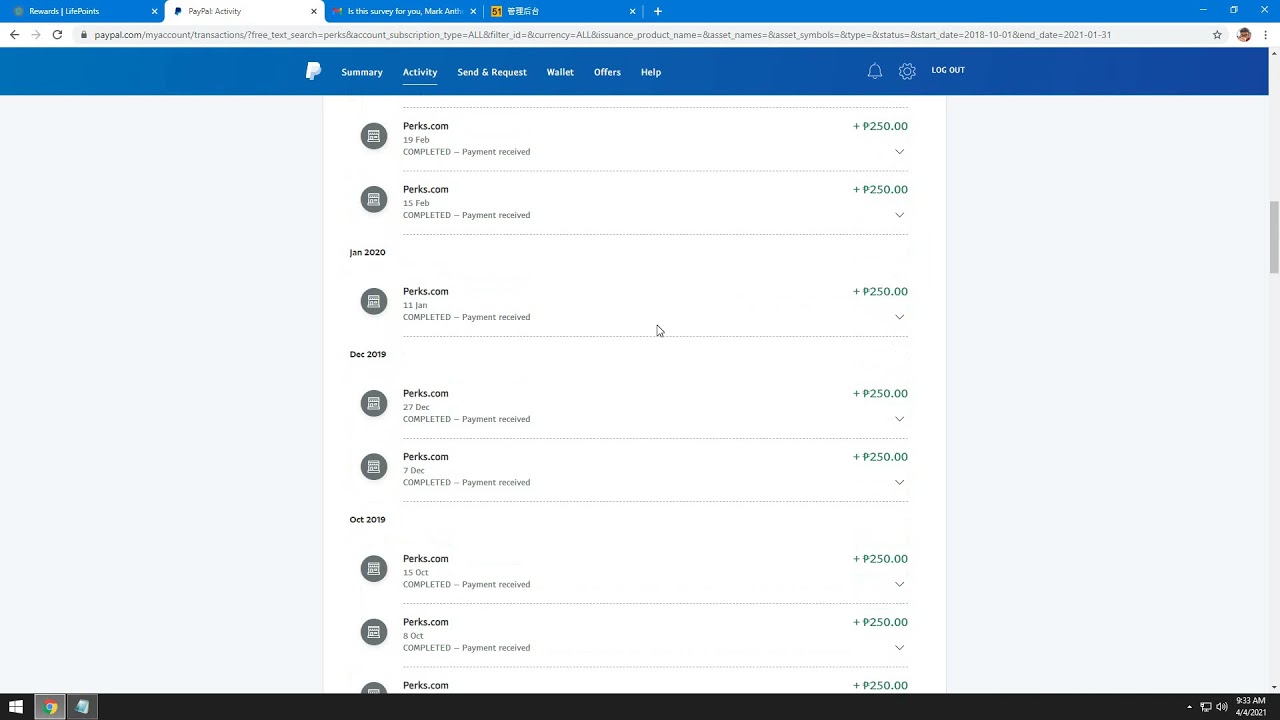This screenshot has width=1280, height=720.
Task: Open Chrome profile avatar
Action: pyautogui.click(x=1244, y=34)
